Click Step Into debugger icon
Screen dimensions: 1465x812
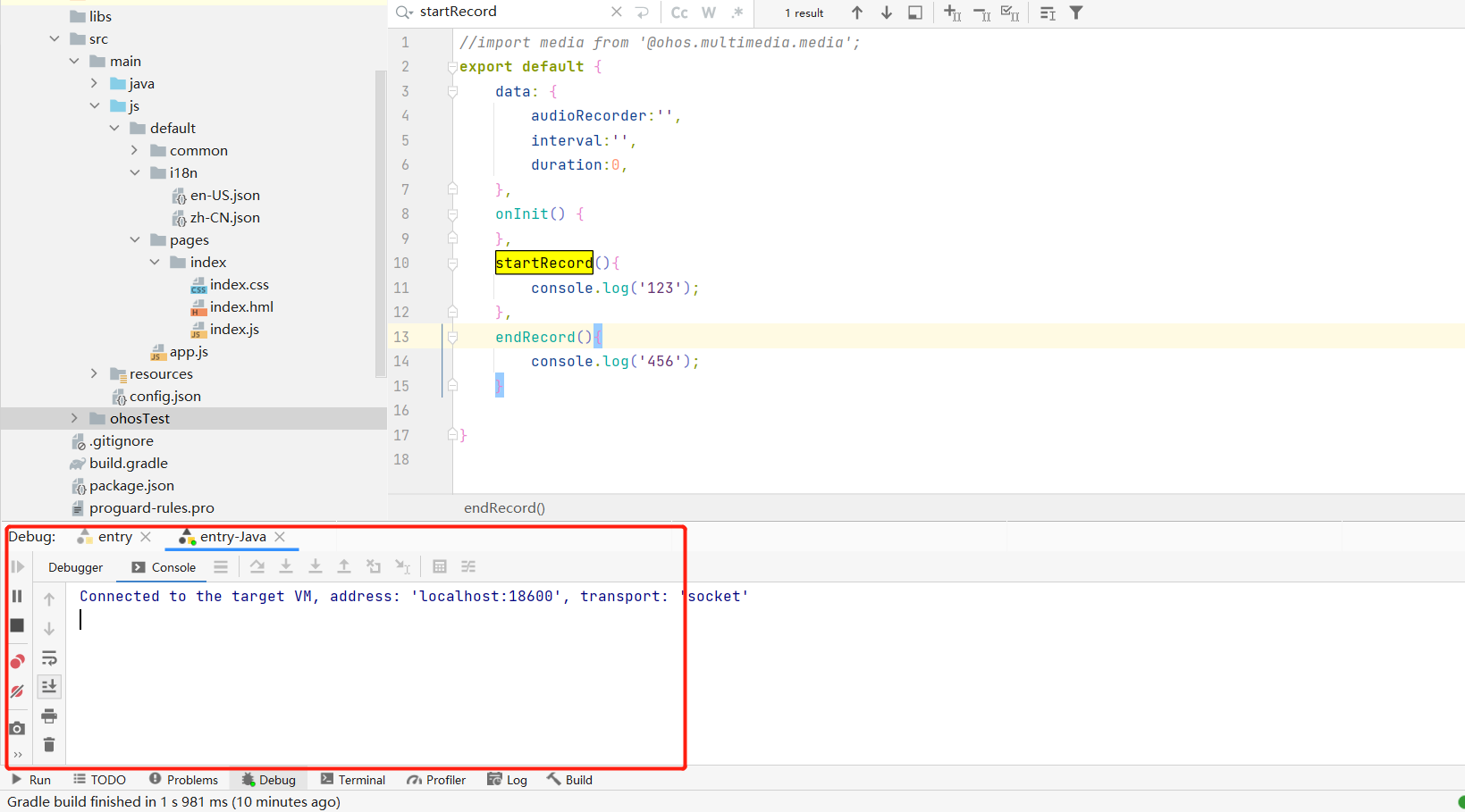(286, 566)
